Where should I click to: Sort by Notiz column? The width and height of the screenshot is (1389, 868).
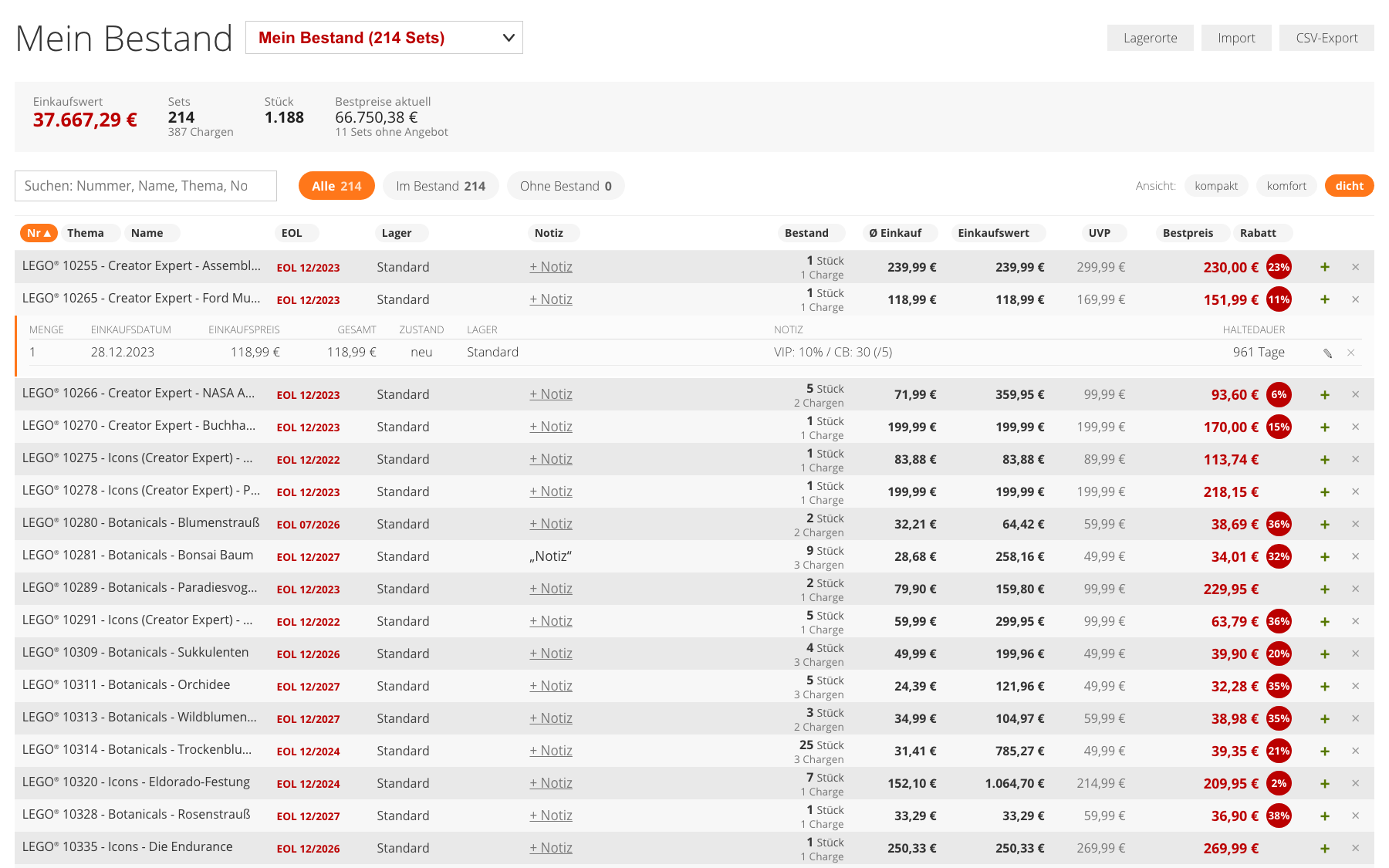554,233
